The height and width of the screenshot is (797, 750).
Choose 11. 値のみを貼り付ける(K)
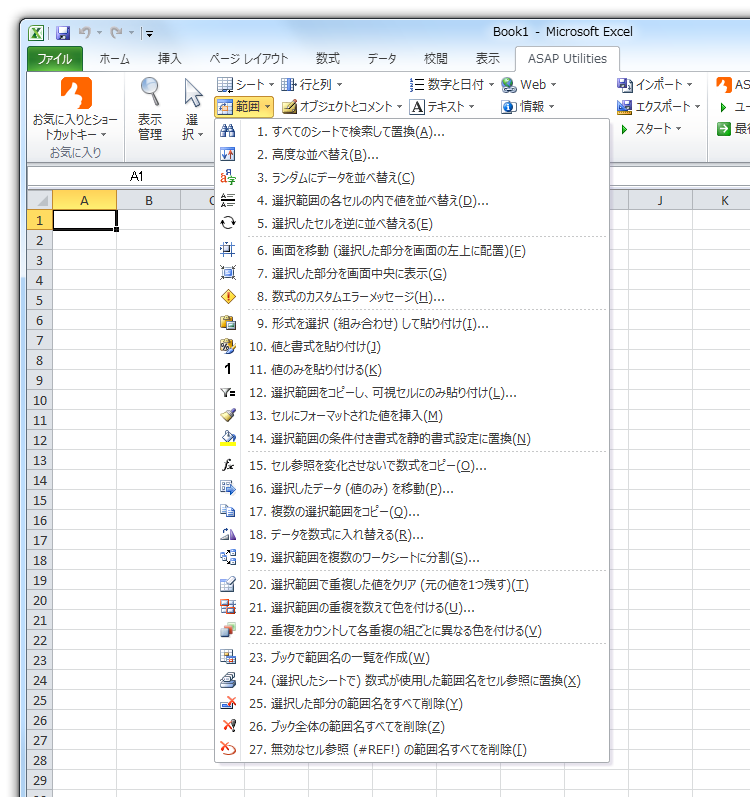point(412,370)
